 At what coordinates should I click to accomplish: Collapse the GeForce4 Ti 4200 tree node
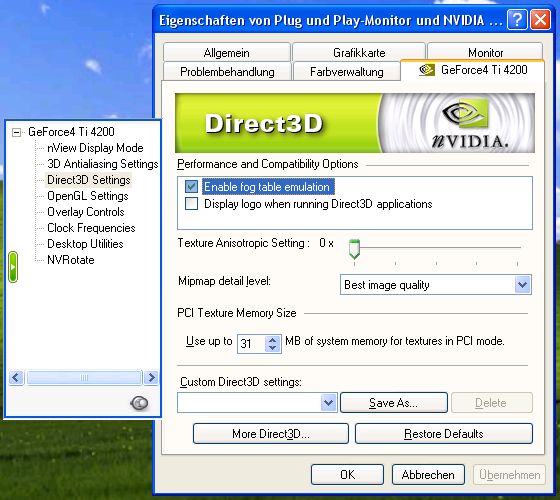pos(16,132)
